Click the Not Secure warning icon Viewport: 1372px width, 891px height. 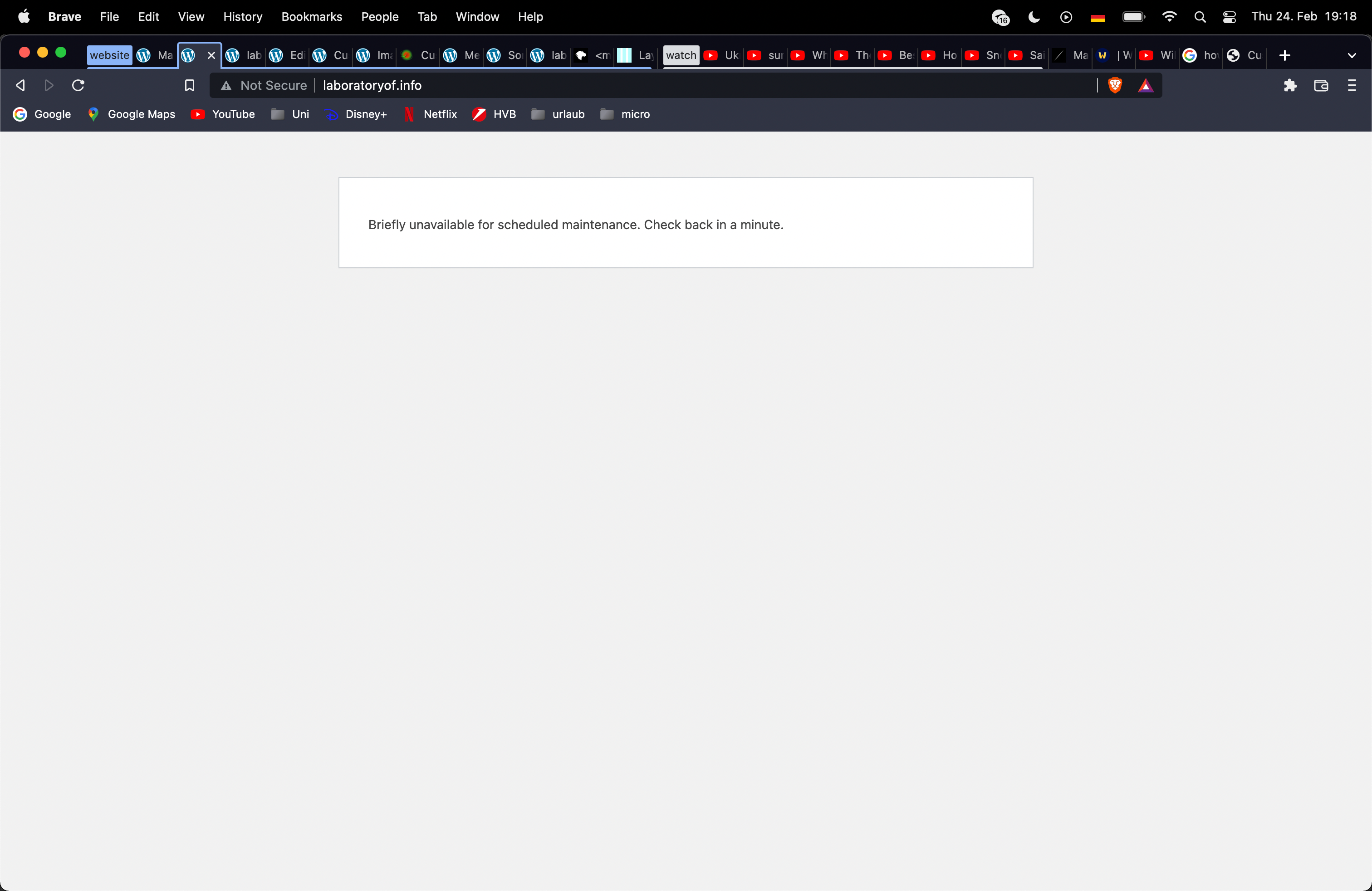pyautogui.click(x=226, y=85)
